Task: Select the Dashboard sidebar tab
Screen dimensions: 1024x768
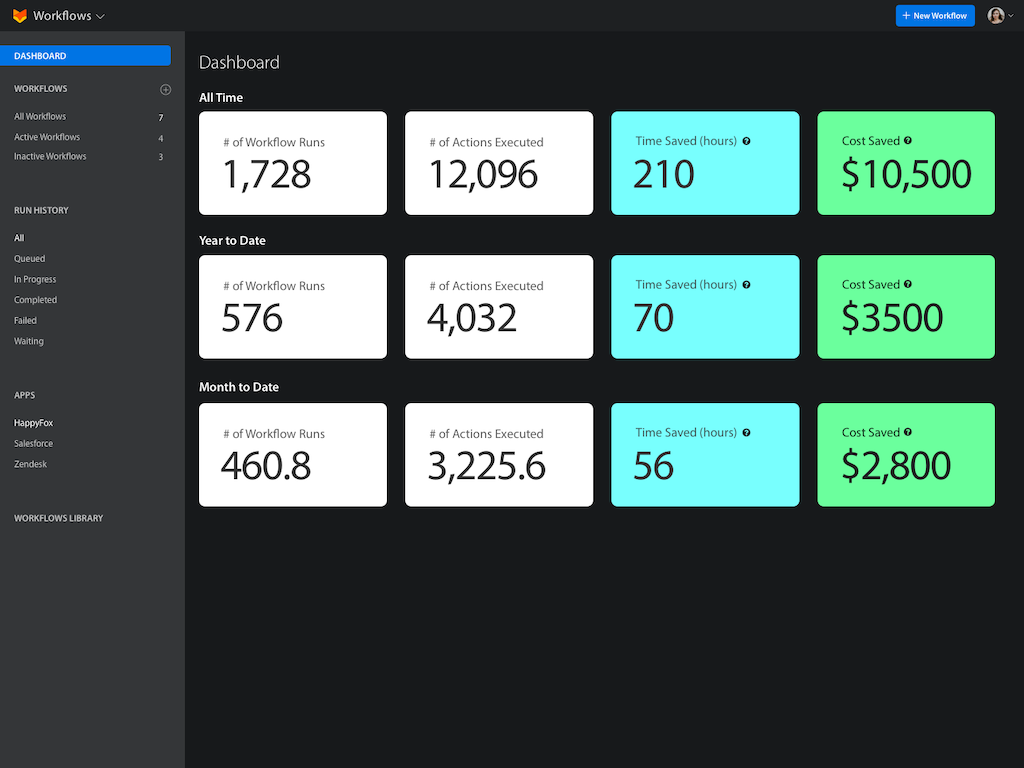Action: [x=85, y=56]
